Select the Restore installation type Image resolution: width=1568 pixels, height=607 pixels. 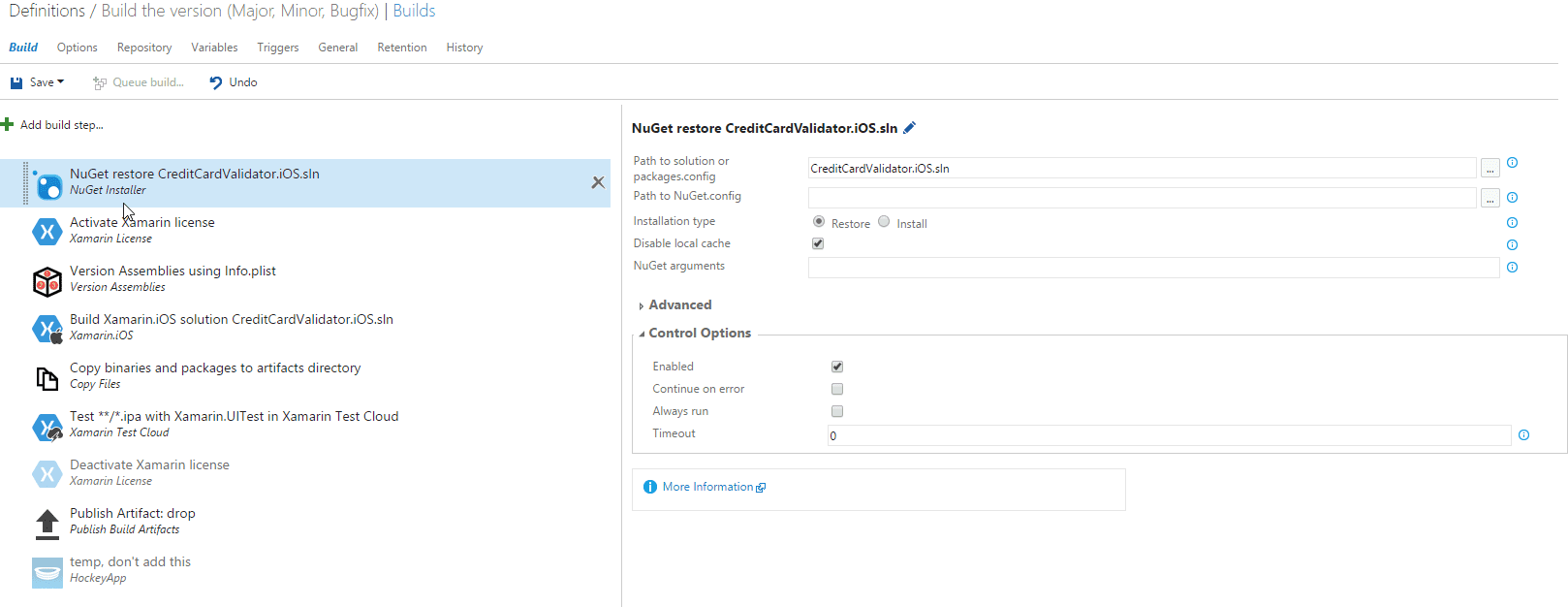819,222
